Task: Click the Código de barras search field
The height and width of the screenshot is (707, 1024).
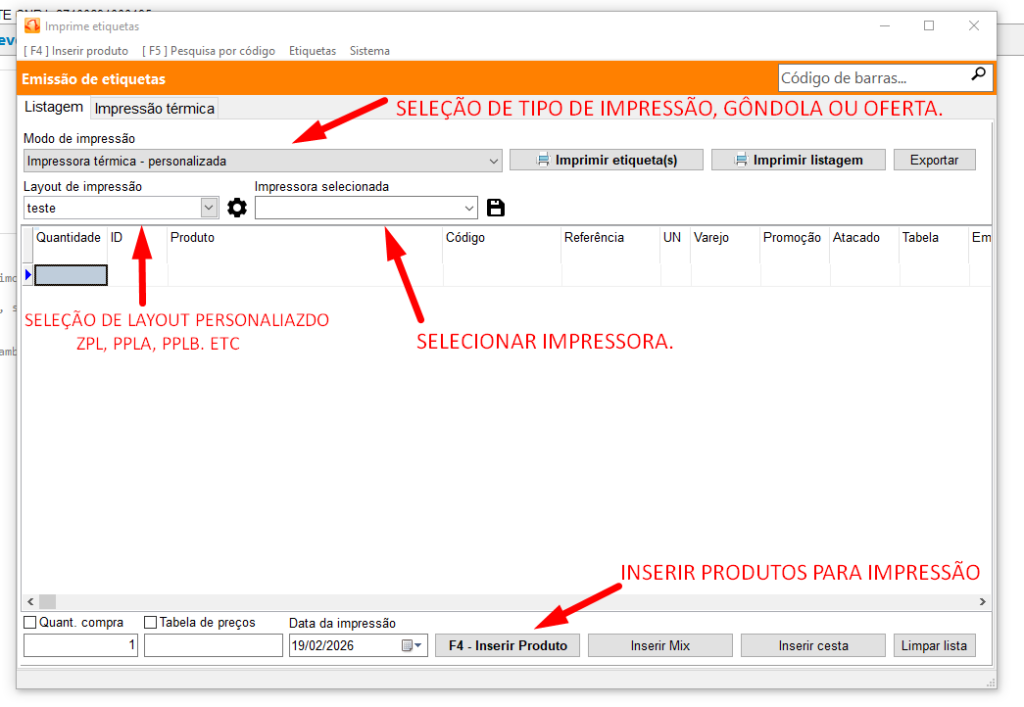Action: [870, 77]
